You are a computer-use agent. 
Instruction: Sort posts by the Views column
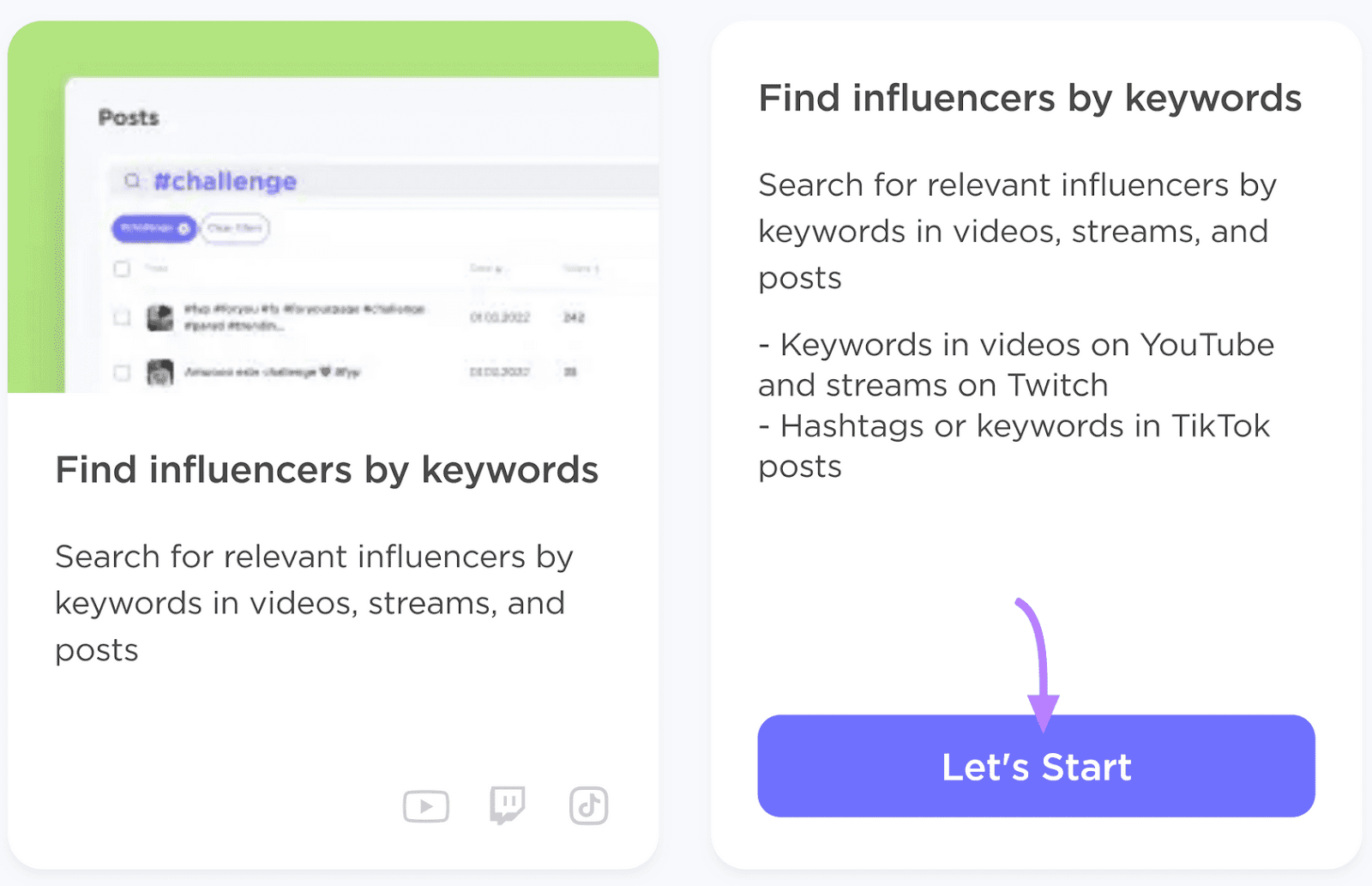[x=581, y=268]
